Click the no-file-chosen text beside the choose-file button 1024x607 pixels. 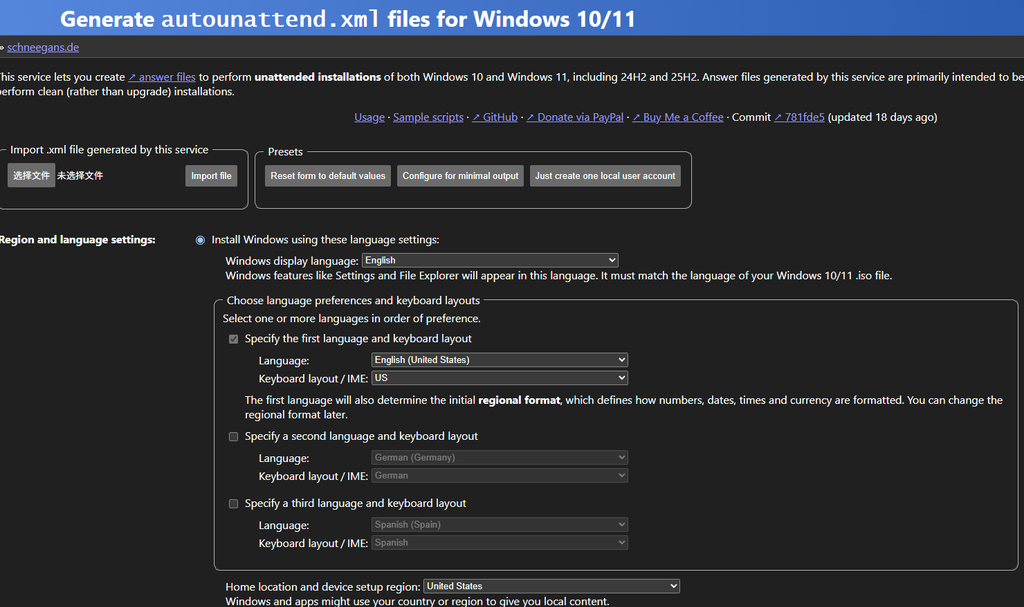(80, 176)
